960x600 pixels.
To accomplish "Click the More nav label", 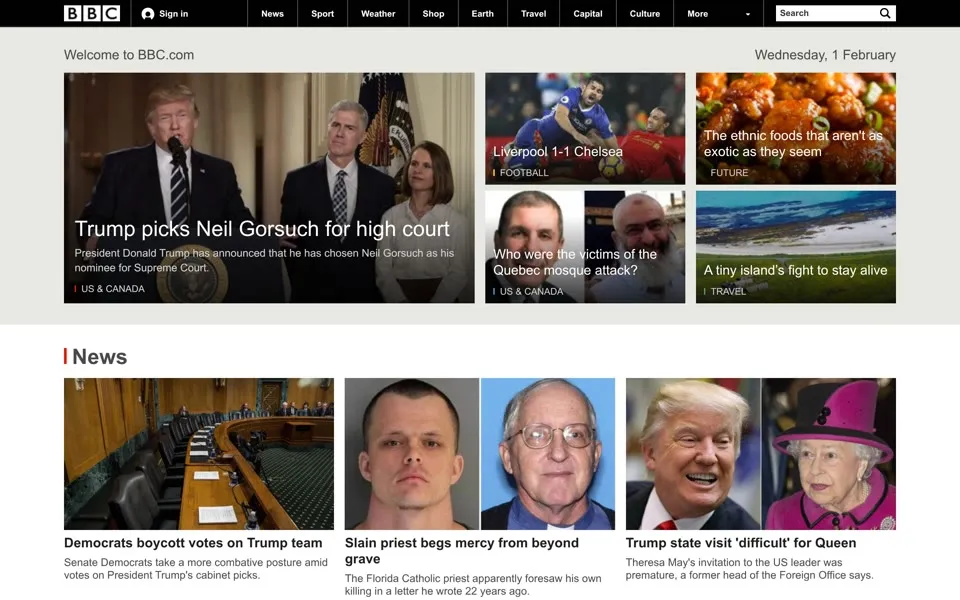I will point(697,13).
